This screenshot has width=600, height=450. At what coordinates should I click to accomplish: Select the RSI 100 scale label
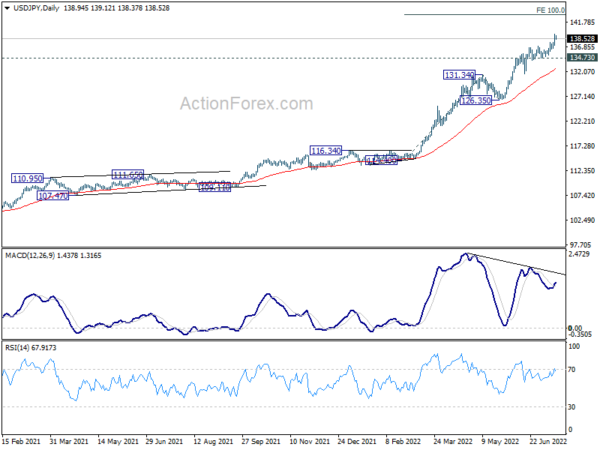coord(574,346)
